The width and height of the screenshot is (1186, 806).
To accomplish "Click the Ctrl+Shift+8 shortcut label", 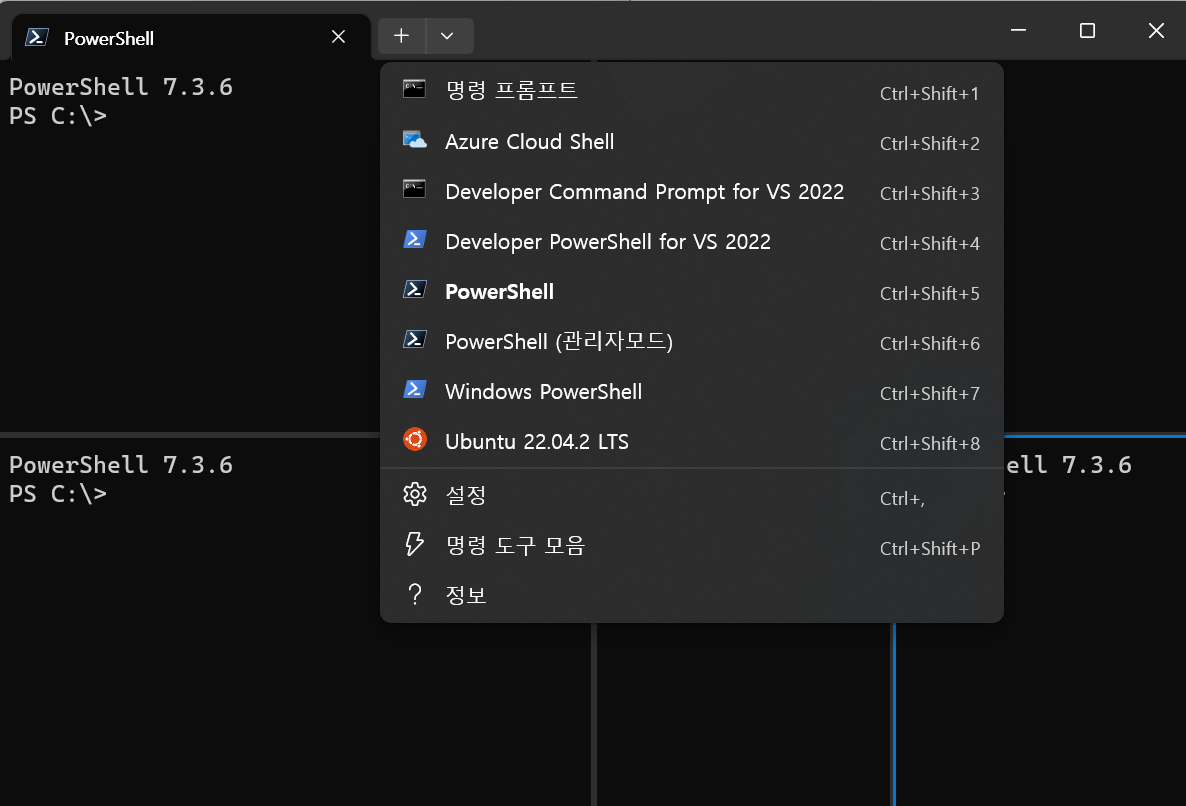I will click(929, 443).
